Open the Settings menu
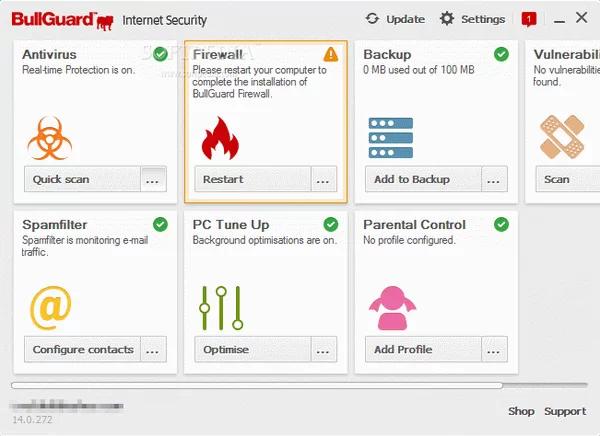This screenshot has height=436, width=600. click(x=472, y=19)
